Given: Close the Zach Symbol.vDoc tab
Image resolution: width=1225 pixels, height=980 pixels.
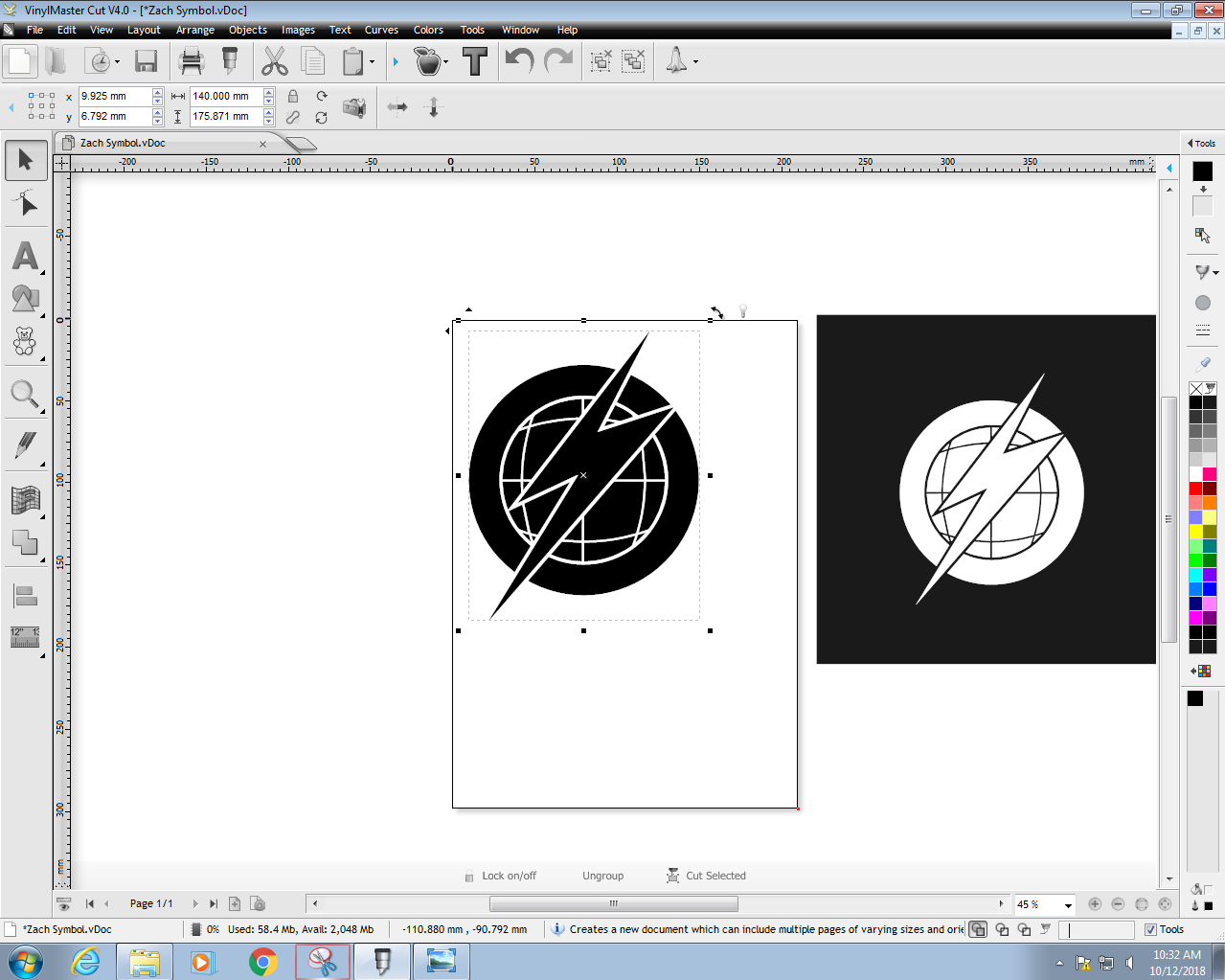Looking at the screenshot, I should coord(263,144).
